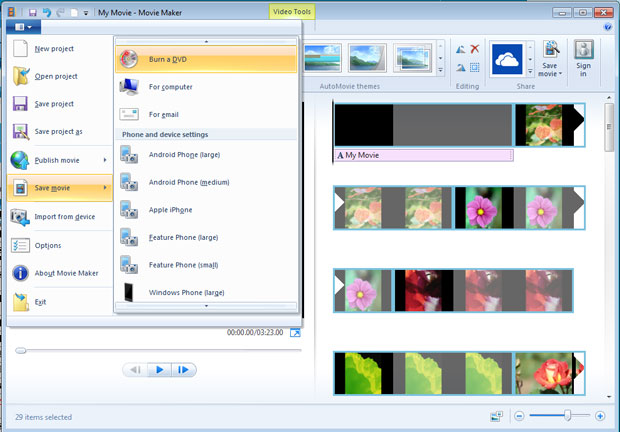Click the red rose clip in the bottom row
Screen dimensions: 620x432
click(544, 374)
